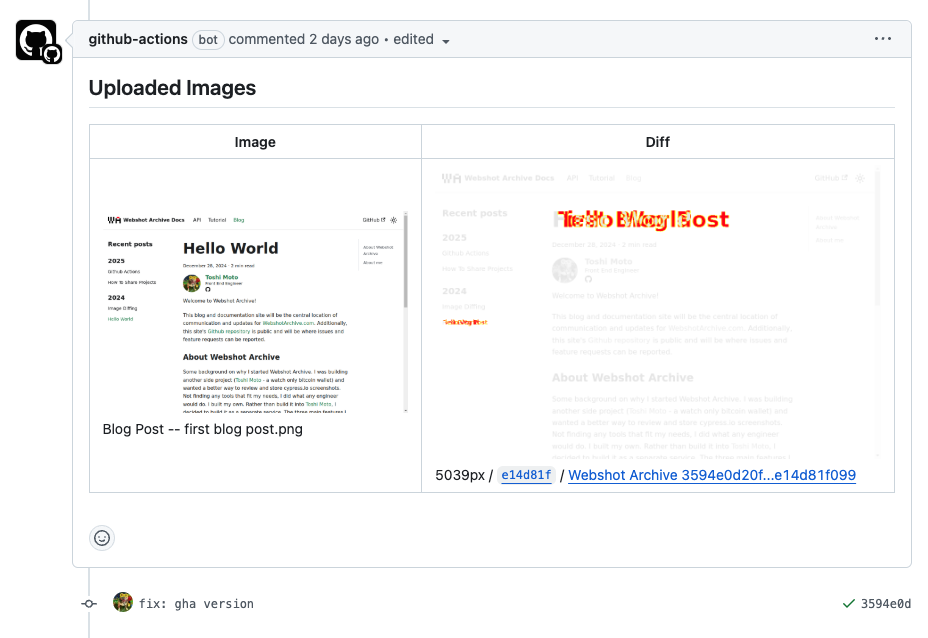Click the github-actions bot avatar
The height and width of the screenshot is (638, 928).
pyautogui.click(x=37, y=41)
